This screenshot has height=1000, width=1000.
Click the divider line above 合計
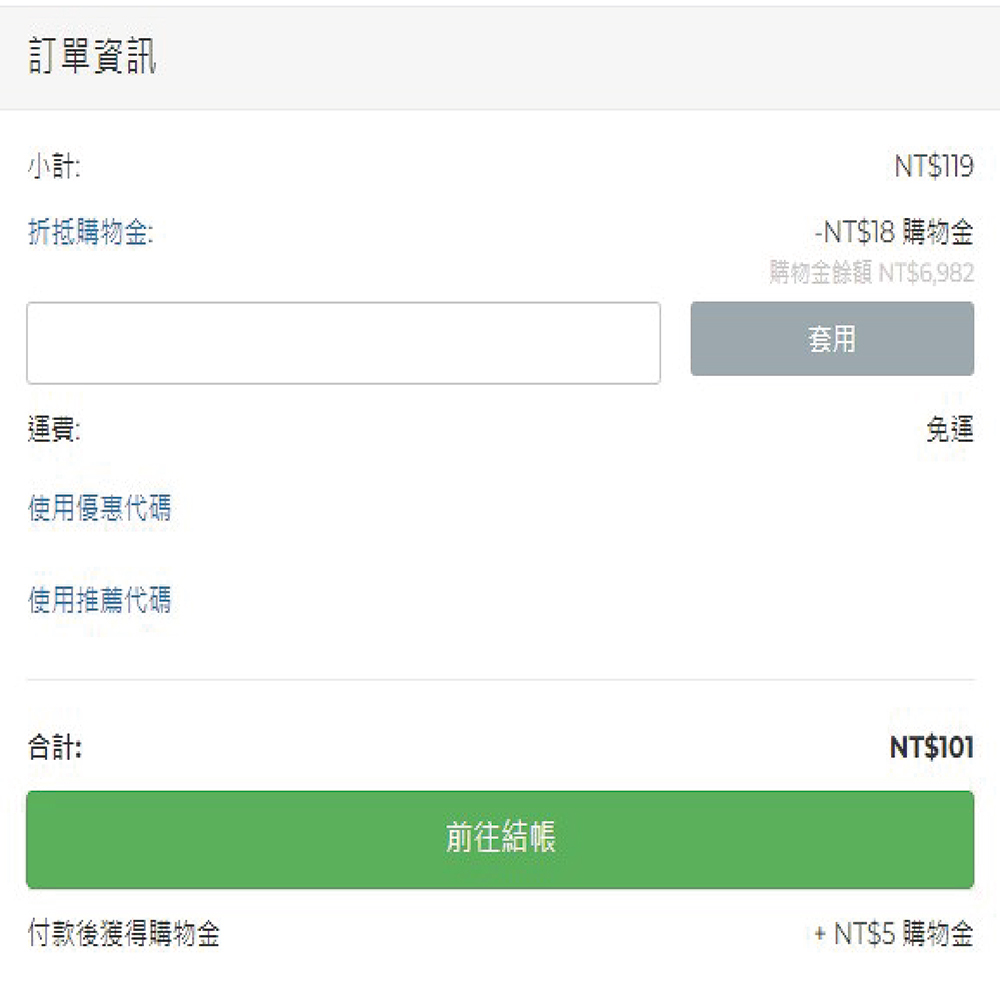[500, 680]
